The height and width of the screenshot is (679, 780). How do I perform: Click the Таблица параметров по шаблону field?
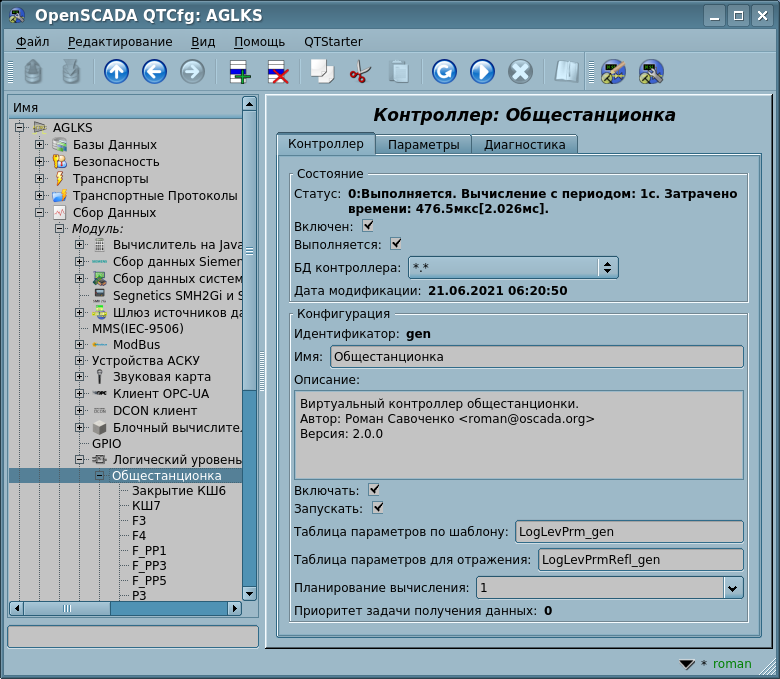629,532
